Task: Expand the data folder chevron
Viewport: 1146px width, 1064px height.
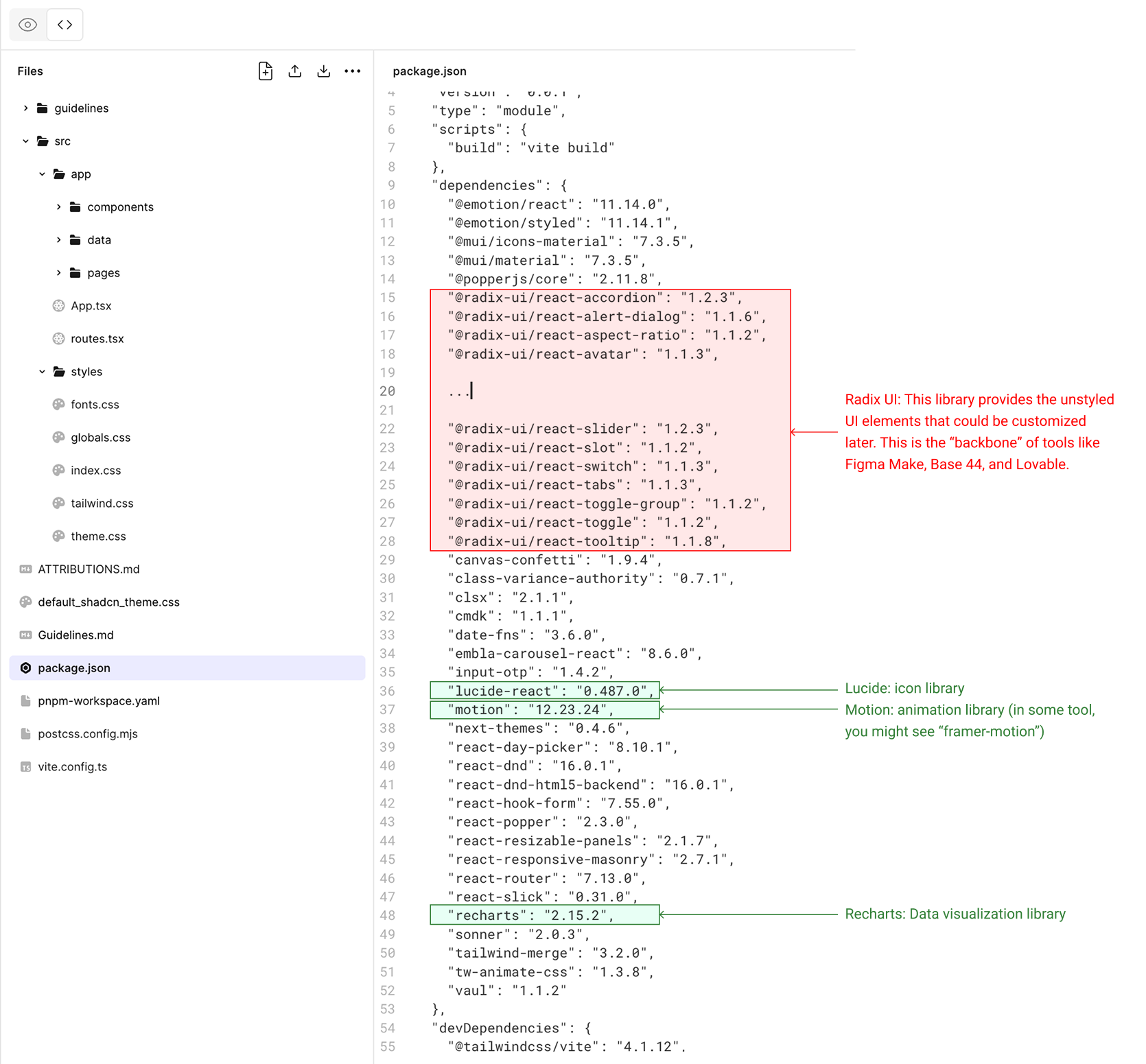Action: tap(58, 239)
